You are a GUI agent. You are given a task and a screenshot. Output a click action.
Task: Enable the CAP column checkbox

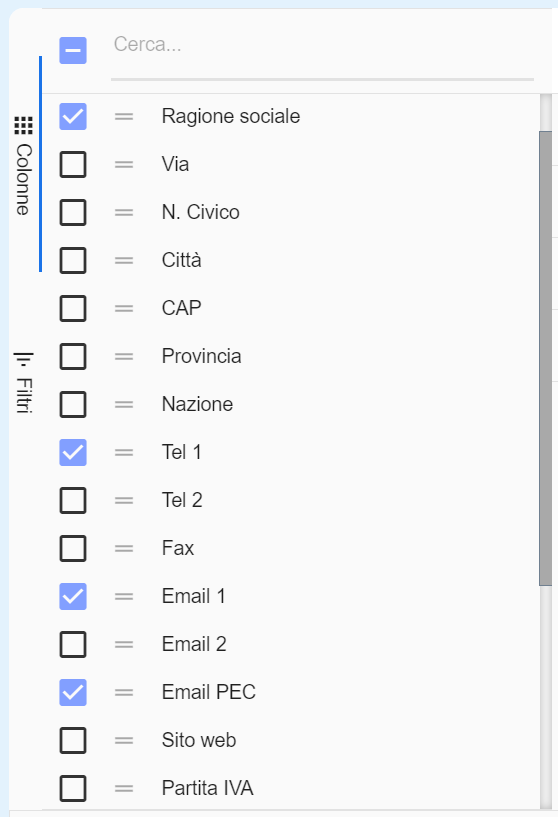point(73,308)
